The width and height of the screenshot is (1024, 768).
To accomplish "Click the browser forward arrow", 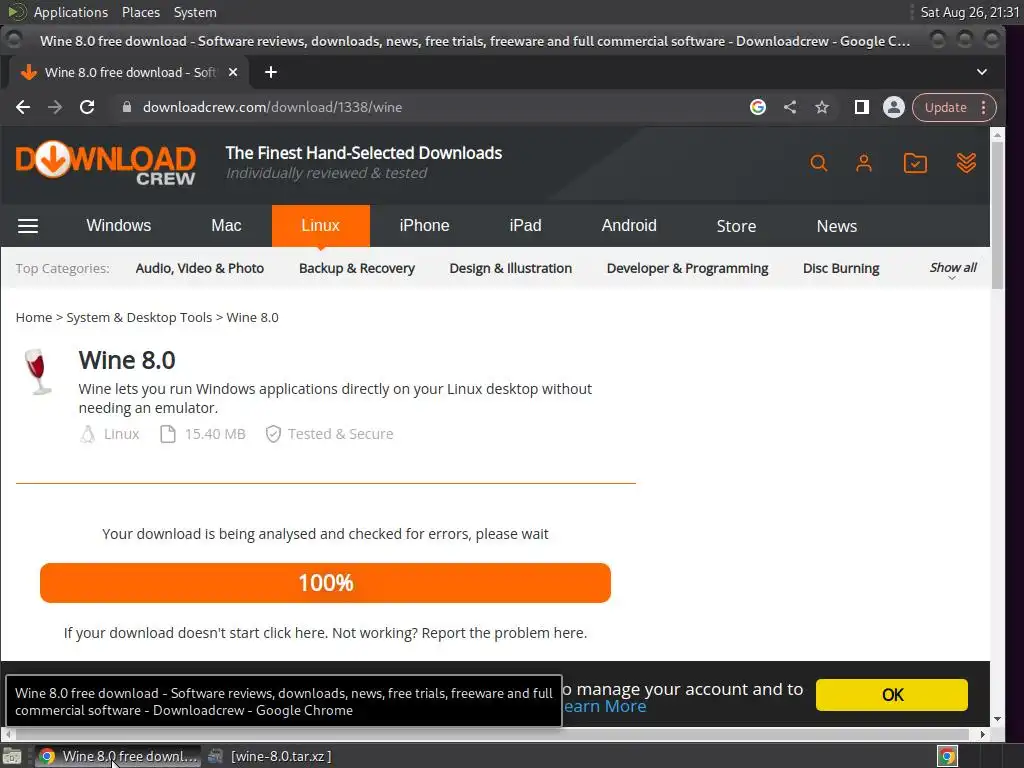I will [55, 107].
